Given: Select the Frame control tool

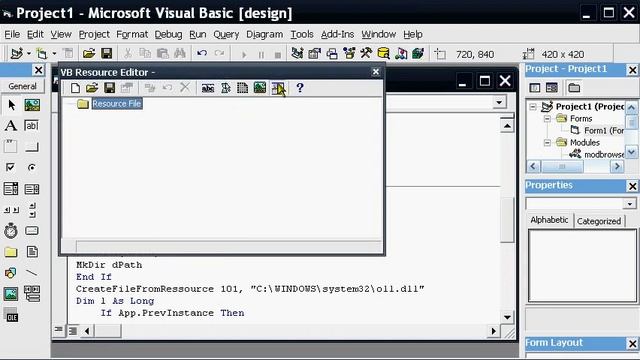Looking at the screenshot, I should coord(11,146).
